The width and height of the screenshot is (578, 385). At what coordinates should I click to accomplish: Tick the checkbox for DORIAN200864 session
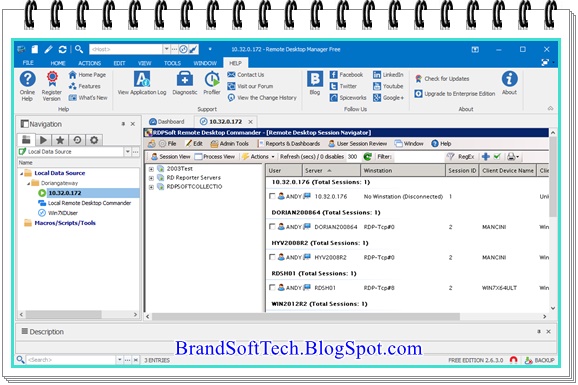coord(272,226)
